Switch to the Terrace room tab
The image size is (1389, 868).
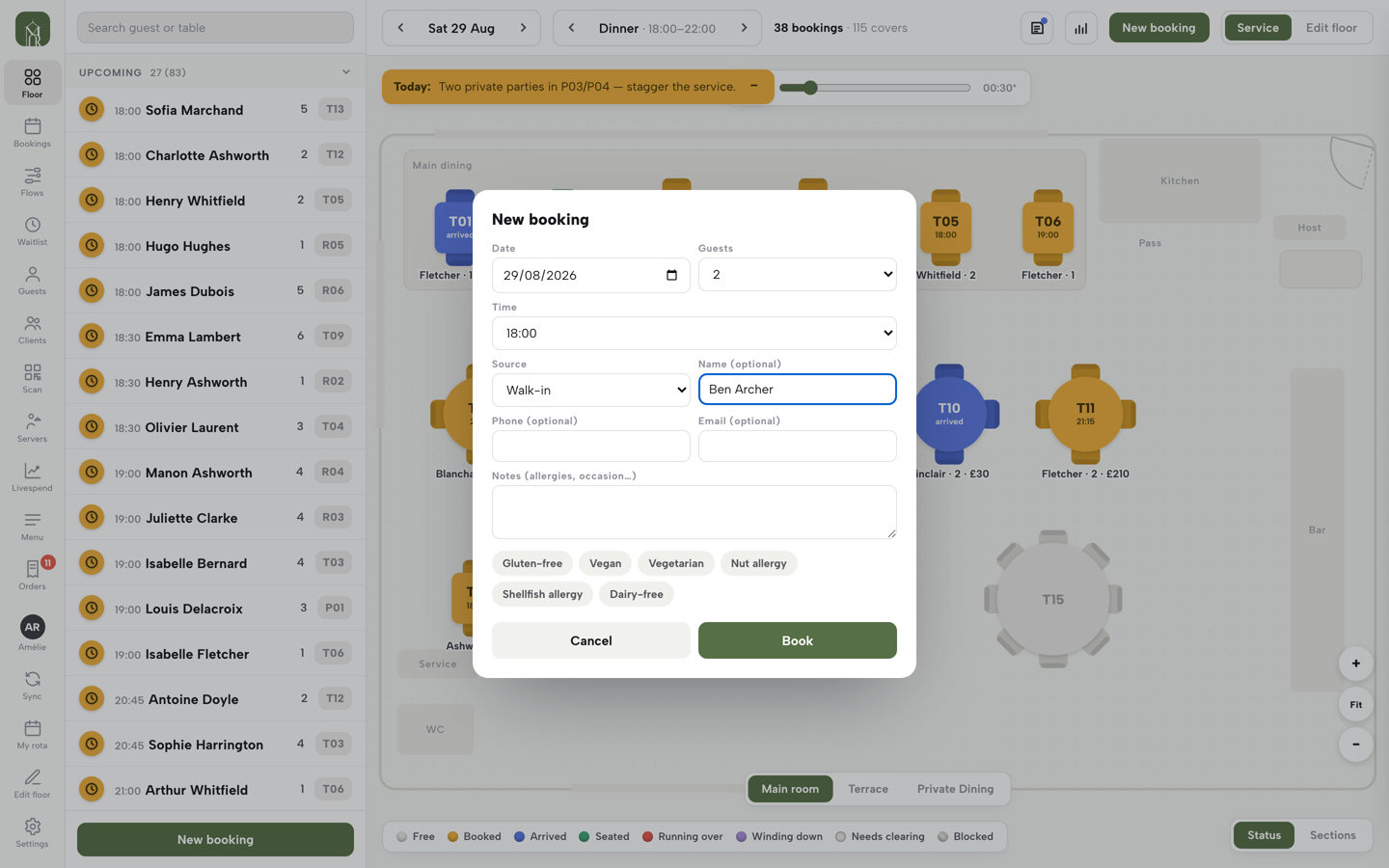[x=868, y=789]
